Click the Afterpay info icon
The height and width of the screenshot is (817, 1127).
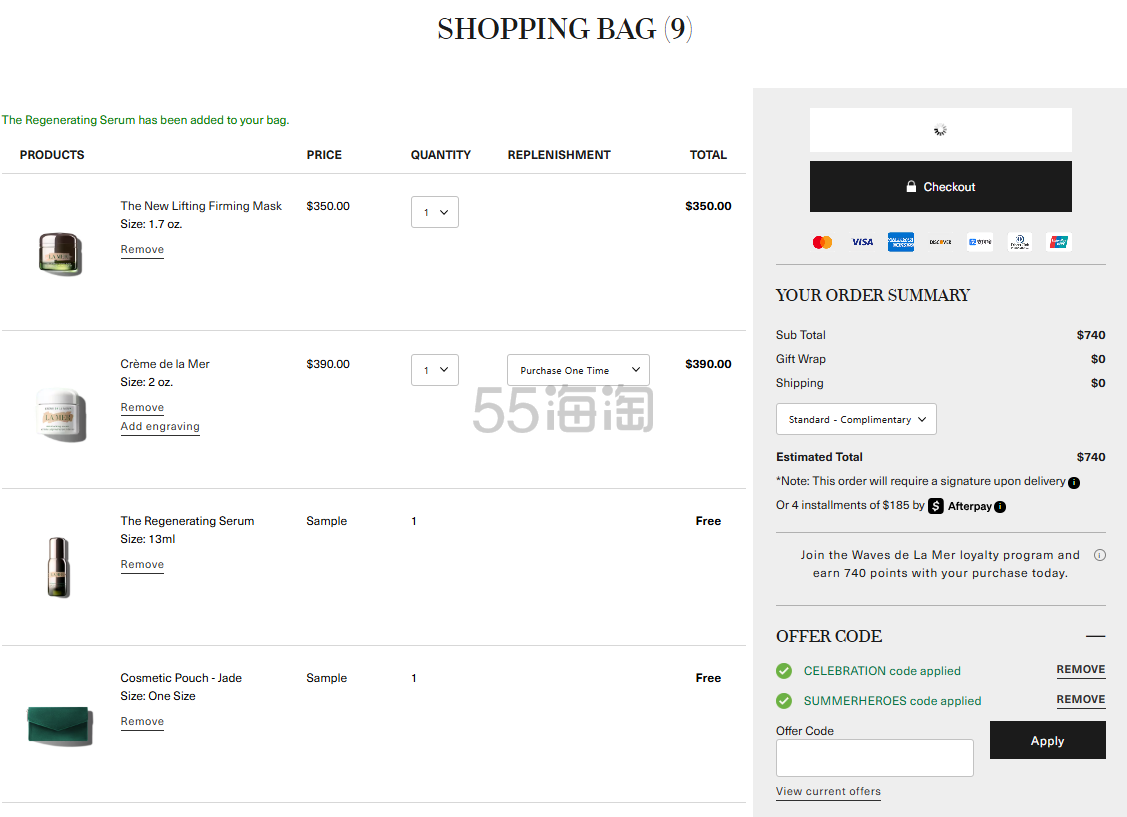point(1000,507)
